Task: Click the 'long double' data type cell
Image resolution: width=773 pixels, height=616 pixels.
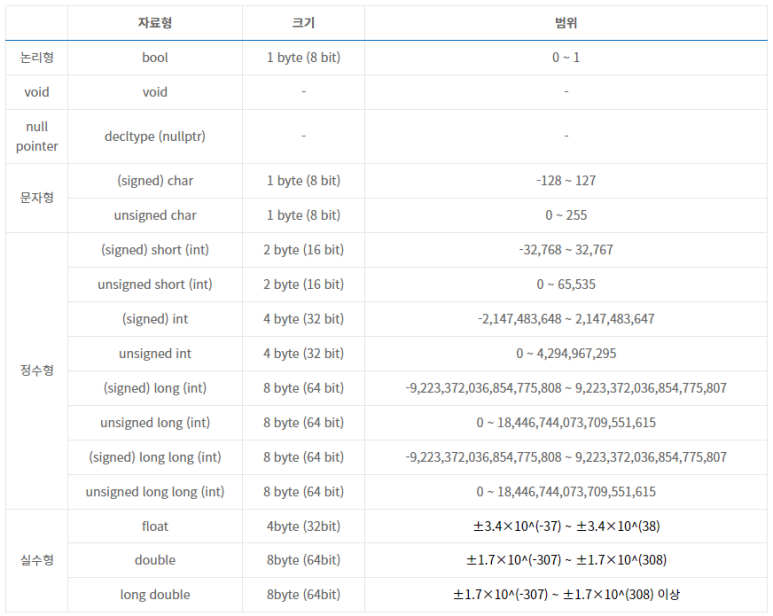Action: pyautogui.click(x=155, y=595)
